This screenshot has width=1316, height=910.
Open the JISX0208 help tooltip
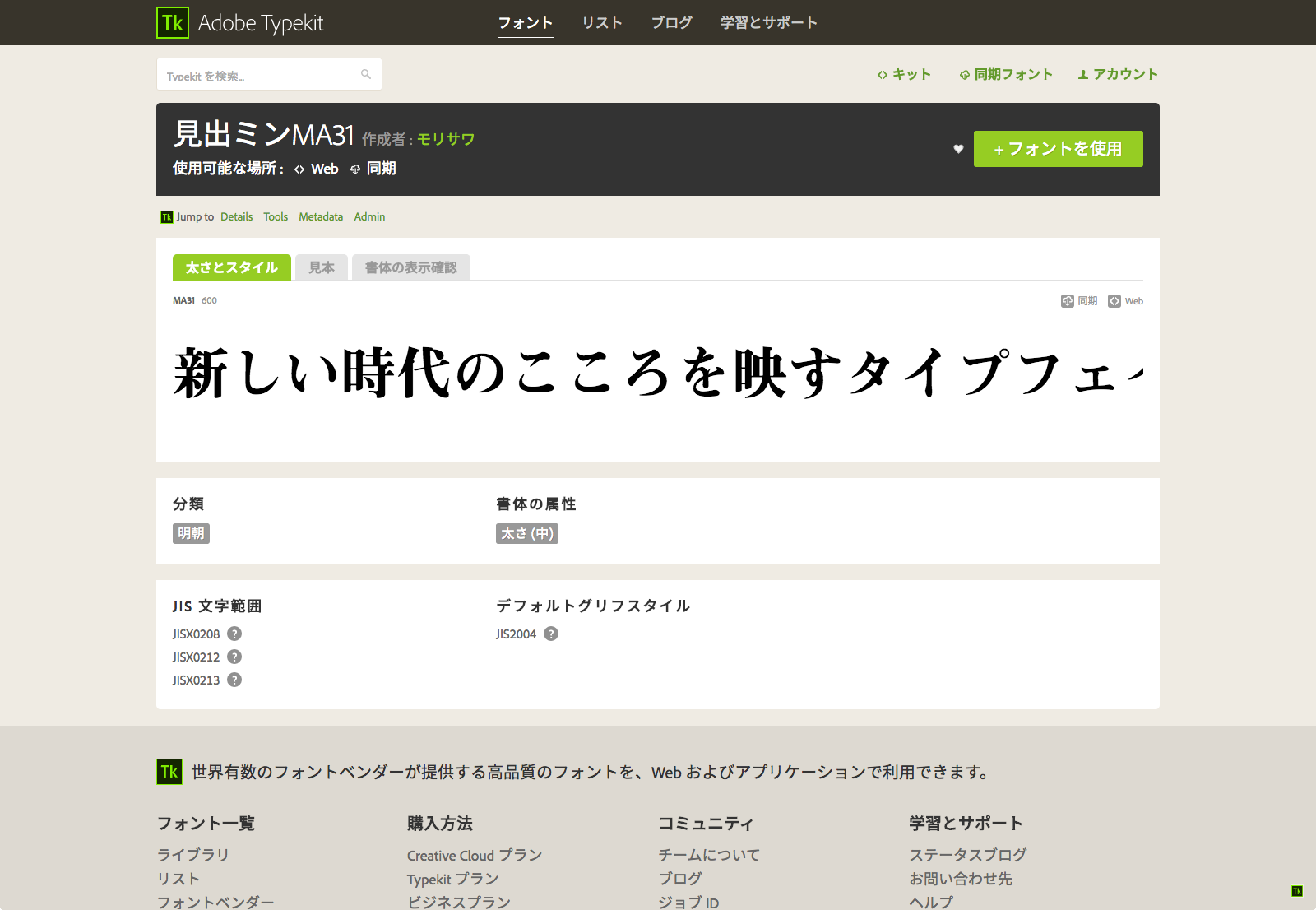pyautogui.click(x=234, y=634)
